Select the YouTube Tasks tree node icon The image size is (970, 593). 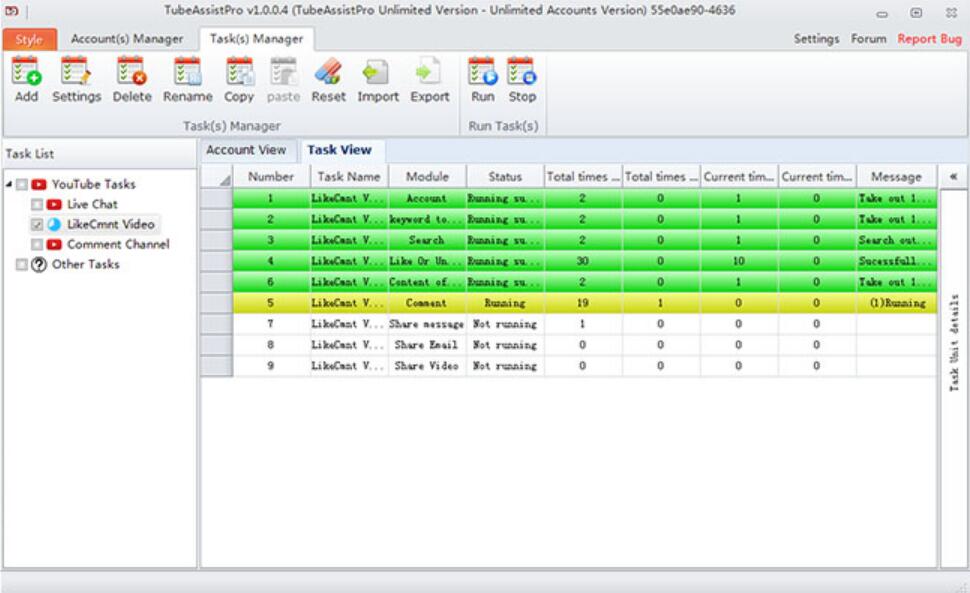pyautogui.click(x=39, y=184)
